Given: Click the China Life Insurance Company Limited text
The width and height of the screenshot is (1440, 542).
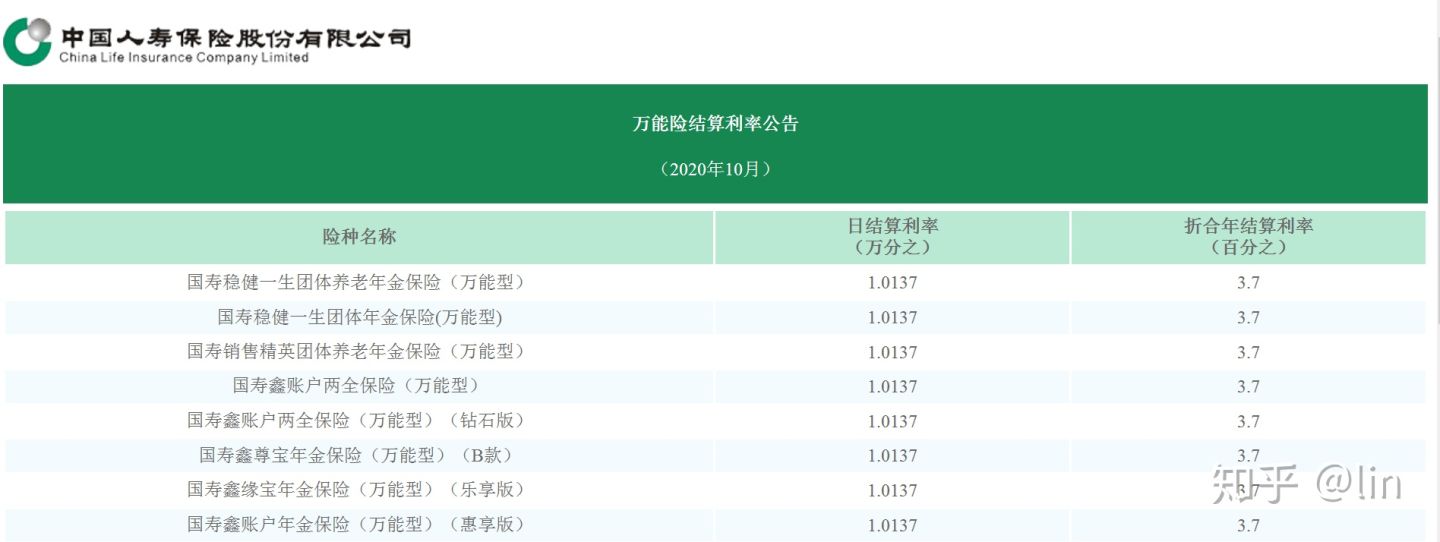Looking at the screenshot, I should click(x=184, y=58).
